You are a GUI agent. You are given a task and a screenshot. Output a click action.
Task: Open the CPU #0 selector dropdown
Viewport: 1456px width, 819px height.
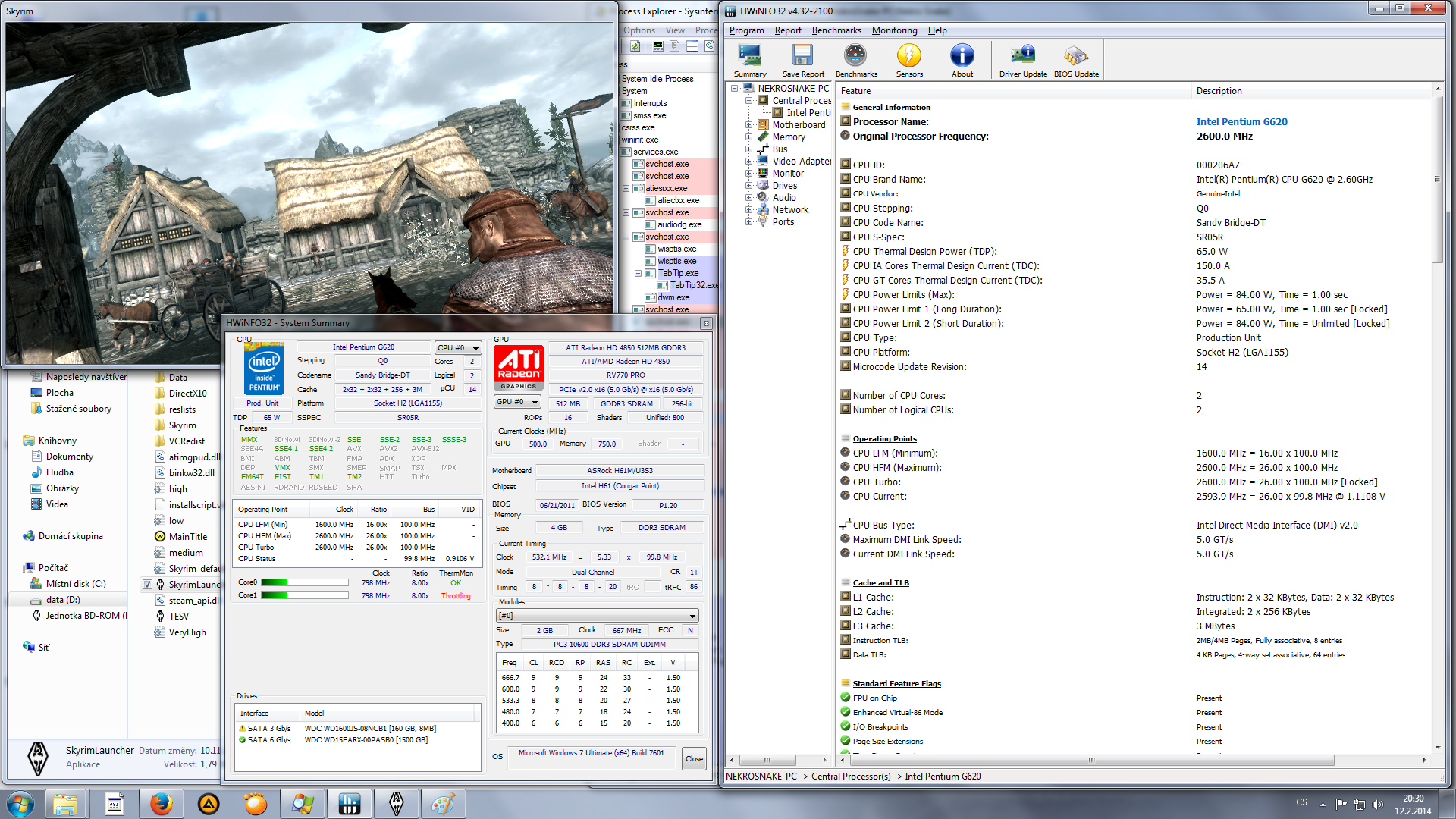[458, 348]
